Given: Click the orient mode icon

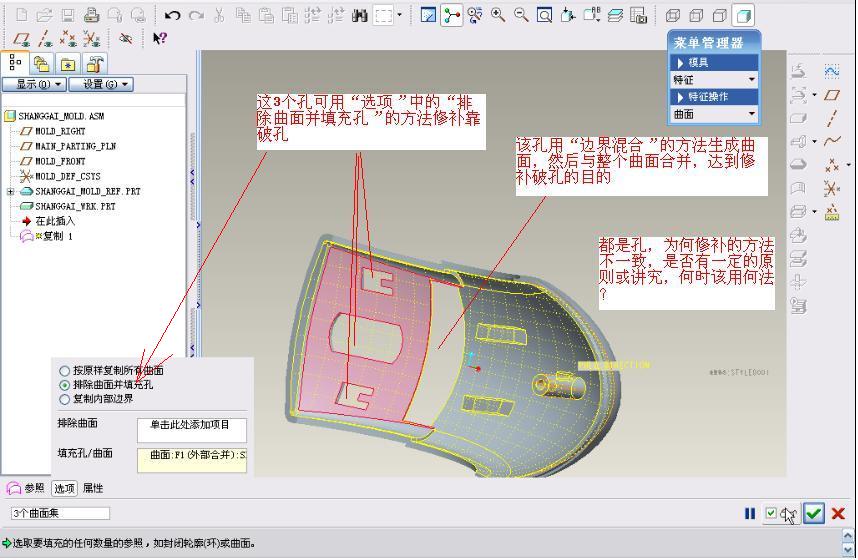Looking at the screenshot, I should pyautogui.click(x=475, y=15).
